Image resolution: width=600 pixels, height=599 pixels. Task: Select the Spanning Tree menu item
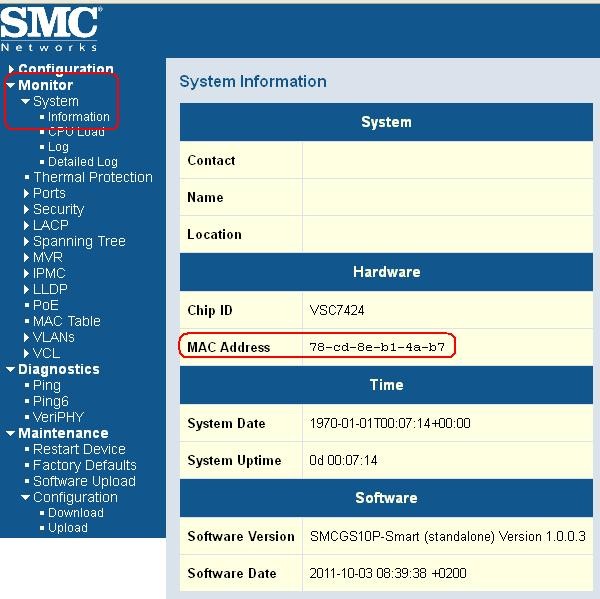[79, 242]
